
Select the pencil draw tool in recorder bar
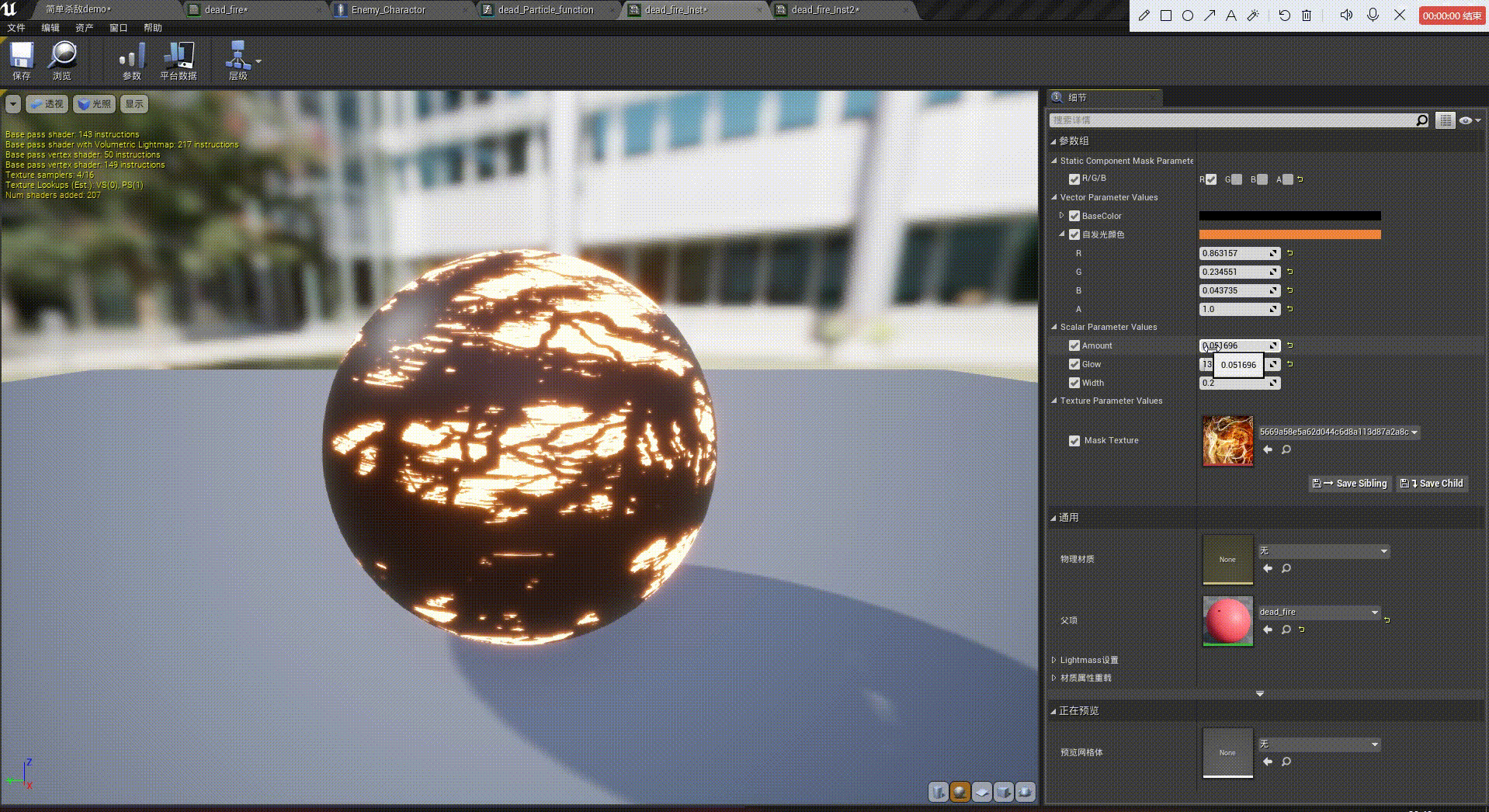coord(1144,16)
